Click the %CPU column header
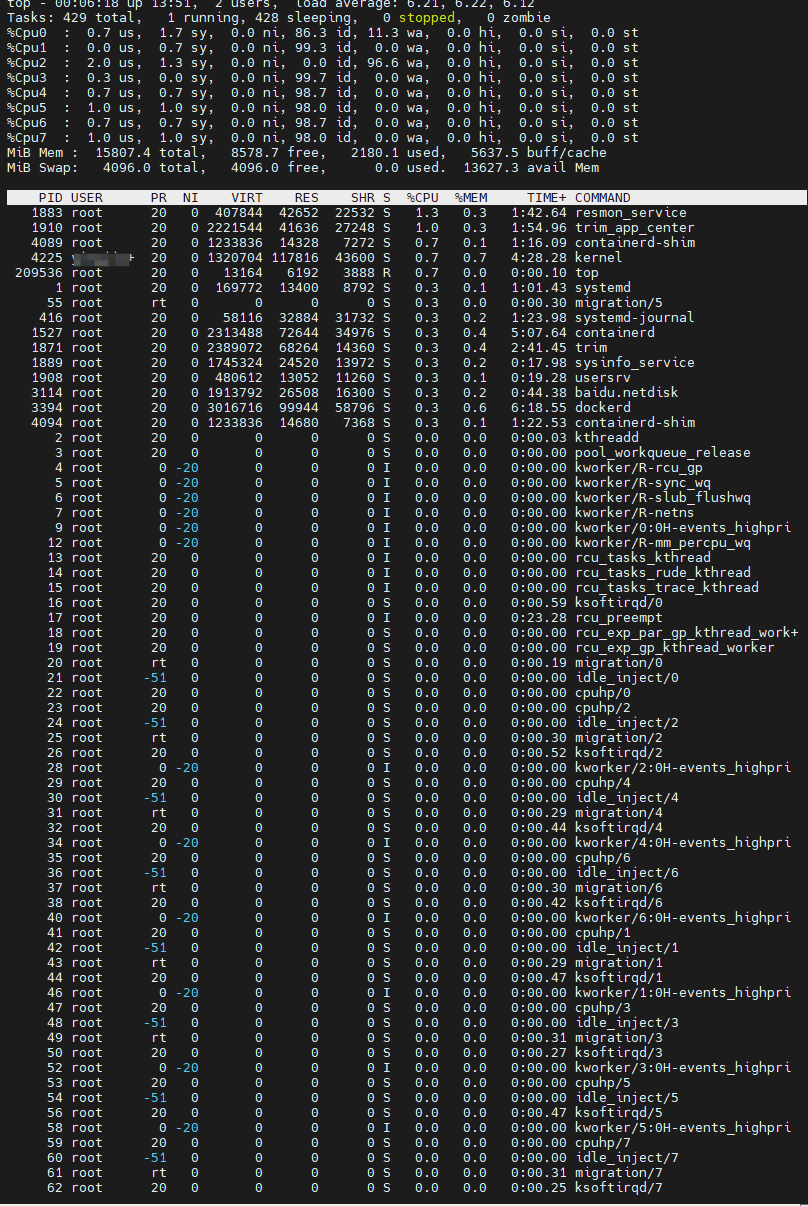The width and height of the screenshot is (808, 1206). click(x=423, y=198)
